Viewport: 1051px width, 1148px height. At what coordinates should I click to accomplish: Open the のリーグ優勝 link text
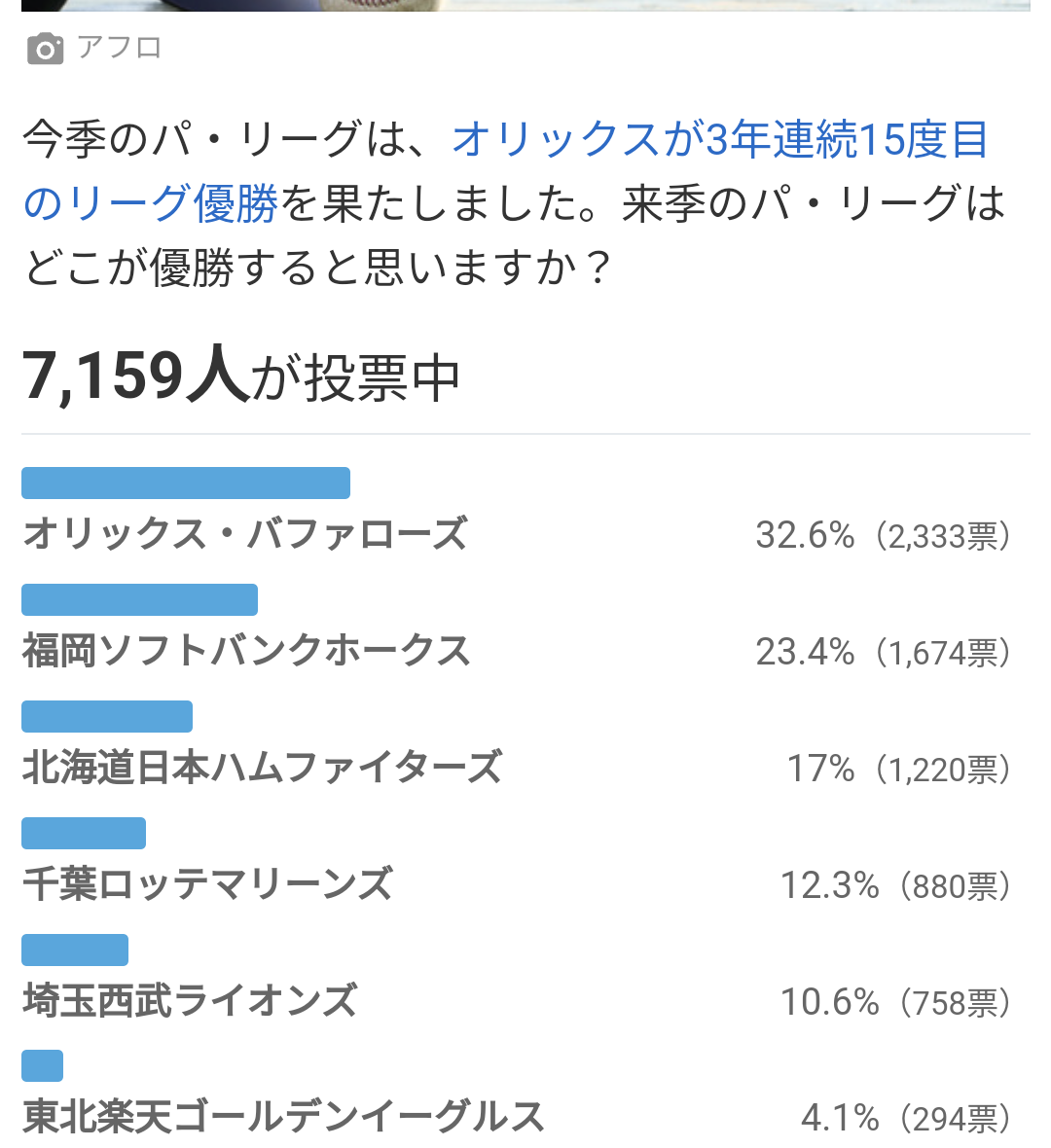151,202
